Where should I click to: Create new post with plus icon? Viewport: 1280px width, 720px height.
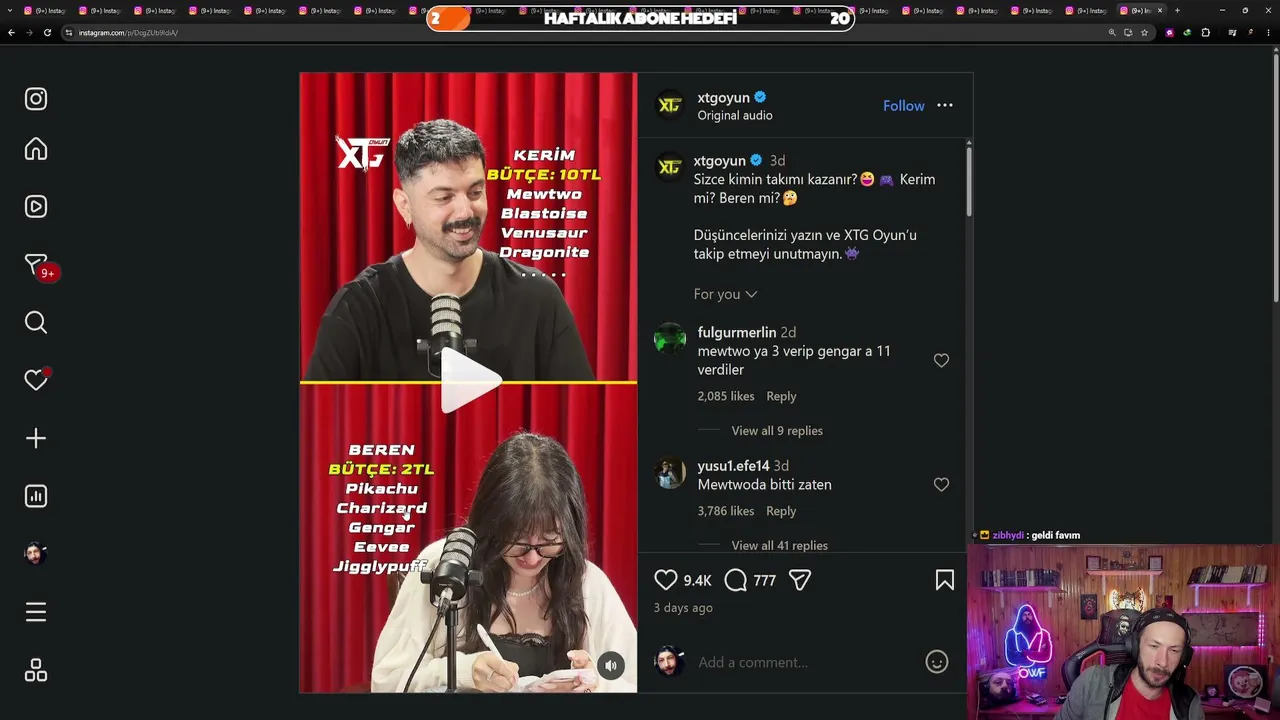click(36, 438)
